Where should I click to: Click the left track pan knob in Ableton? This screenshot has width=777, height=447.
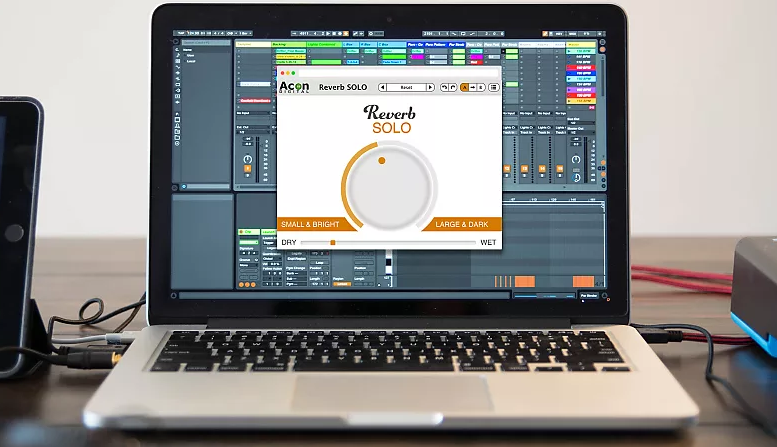click(248, 159)
